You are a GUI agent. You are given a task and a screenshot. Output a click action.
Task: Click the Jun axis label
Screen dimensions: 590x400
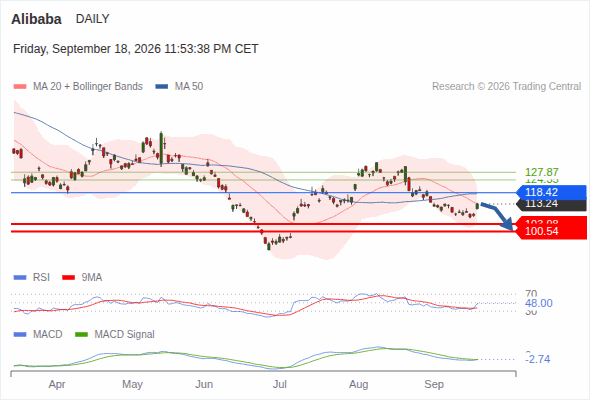pos(204,385)
